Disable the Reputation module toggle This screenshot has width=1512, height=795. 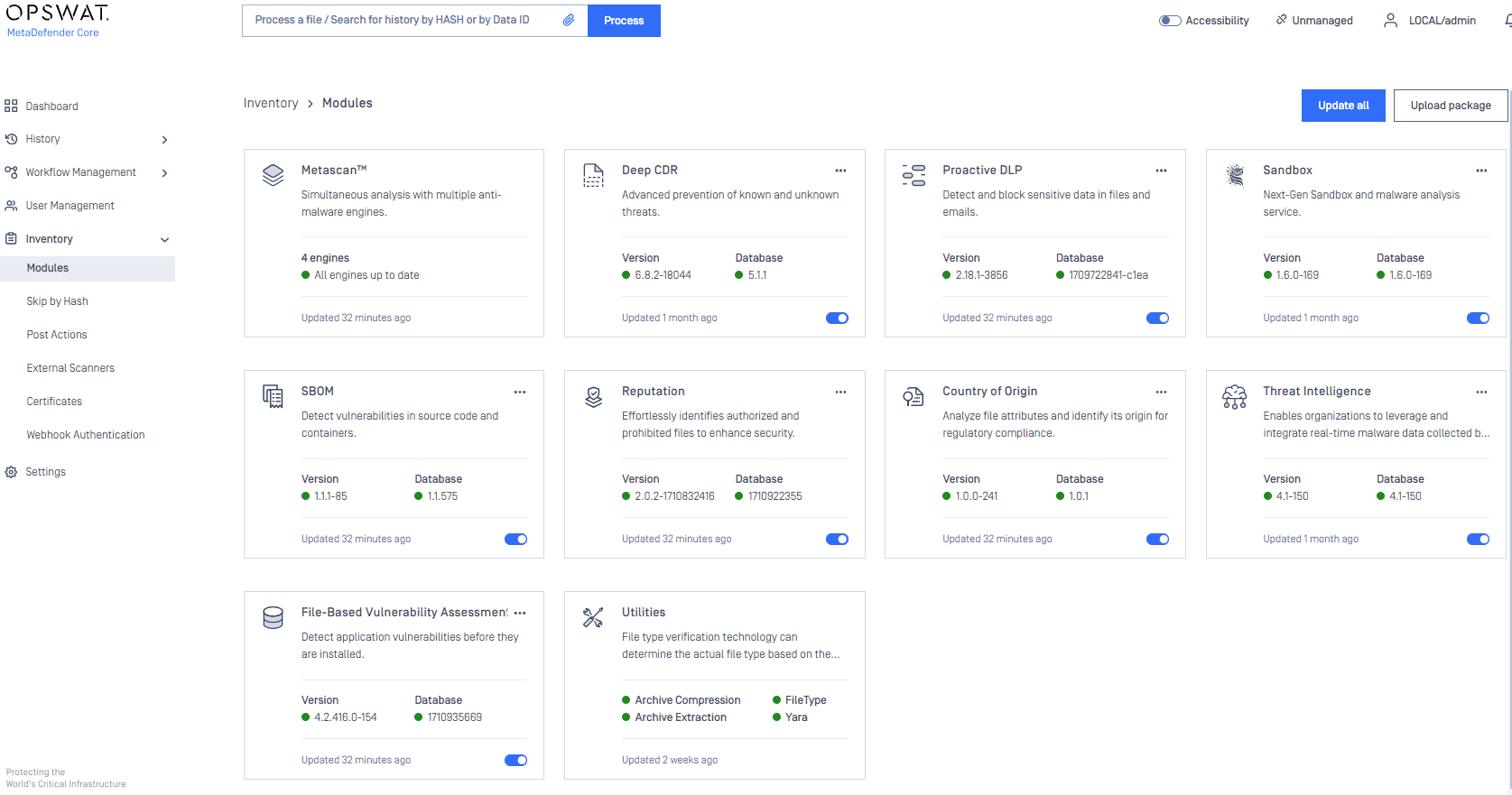pos(837,539)
